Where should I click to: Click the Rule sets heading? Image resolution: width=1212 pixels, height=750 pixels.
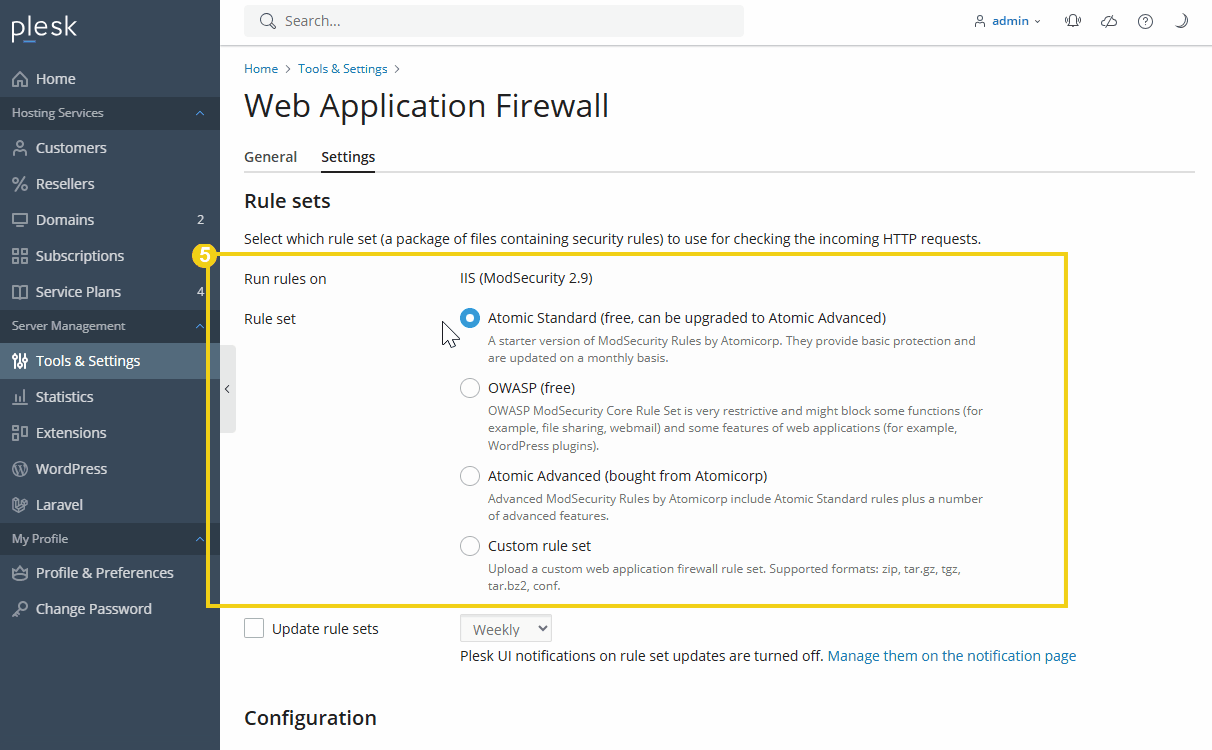tap(287, 201)
